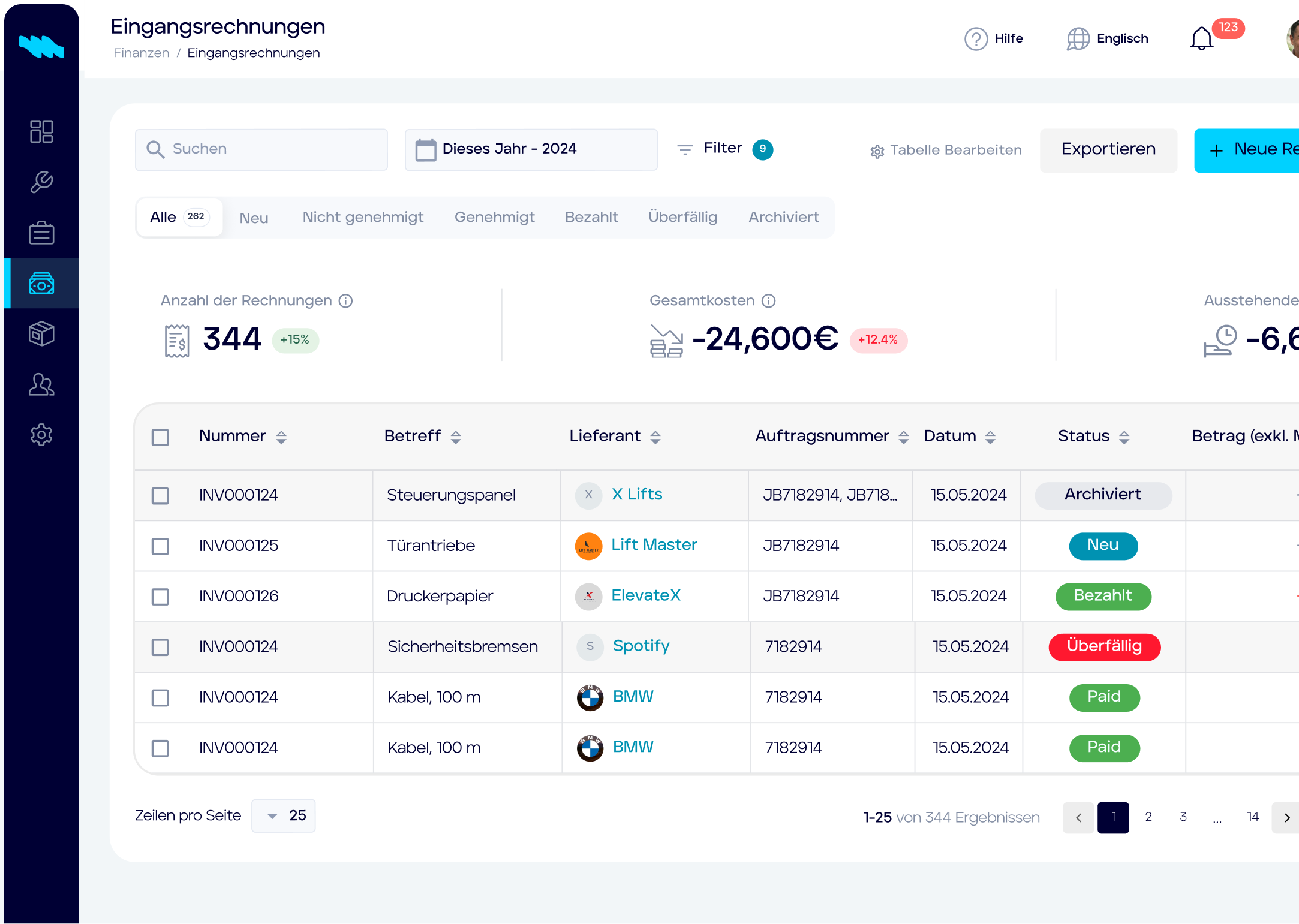Viewport: 1299px width, 924px height.
Task: Open the wrench maintenance icon in sidebar
Action: coord(41,182)
